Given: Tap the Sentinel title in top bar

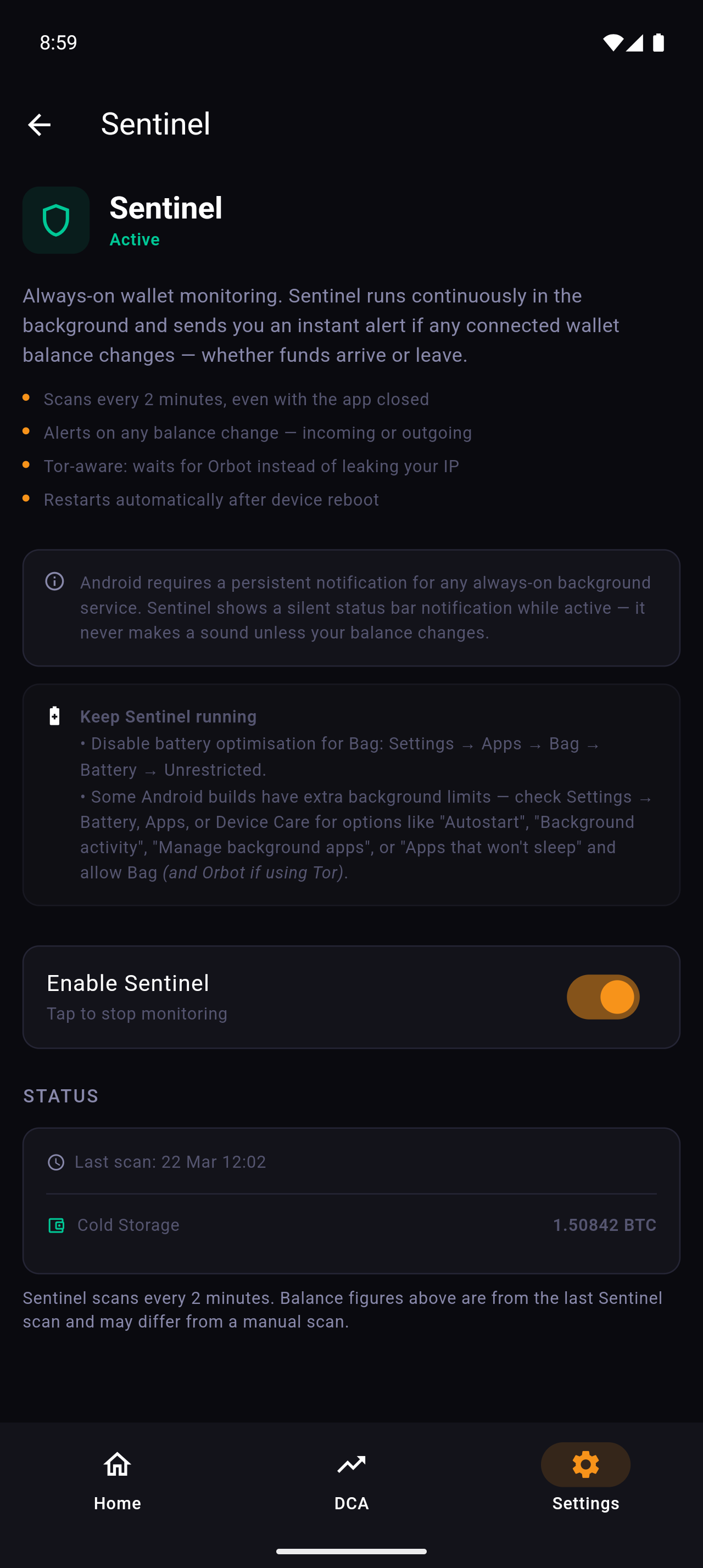Looking at the screenshot, I should [x=155, y=124].
